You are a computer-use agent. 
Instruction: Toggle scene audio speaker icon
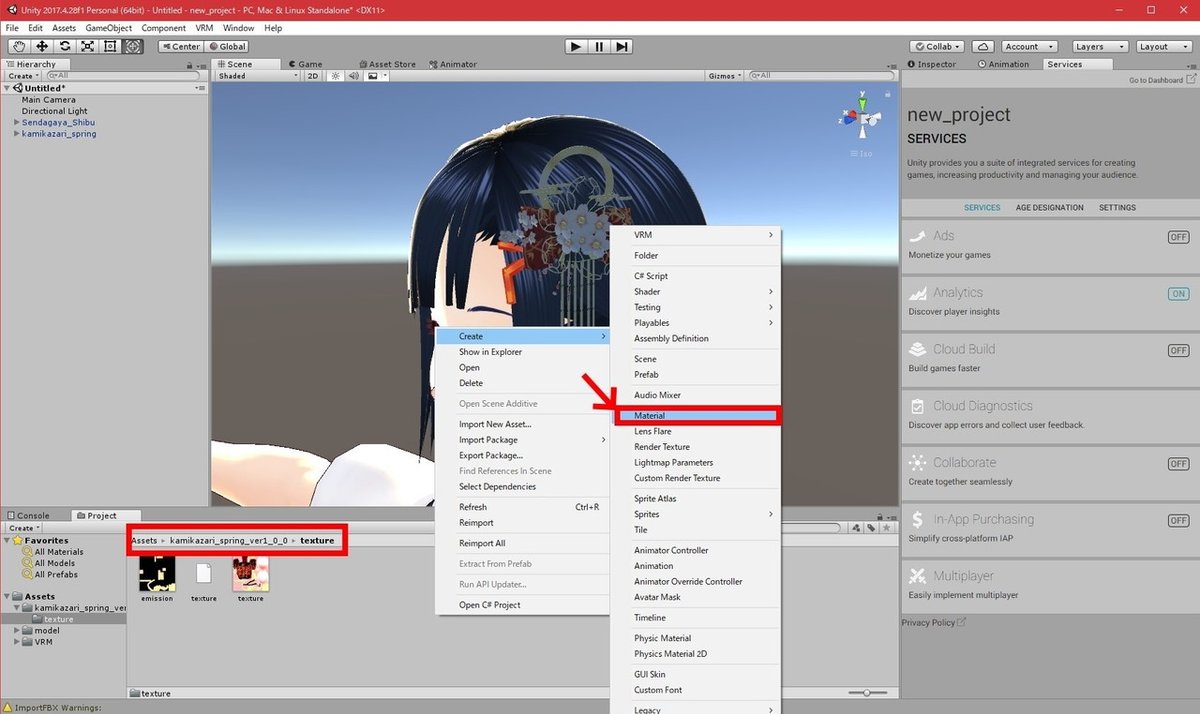[x=353, y=76]
